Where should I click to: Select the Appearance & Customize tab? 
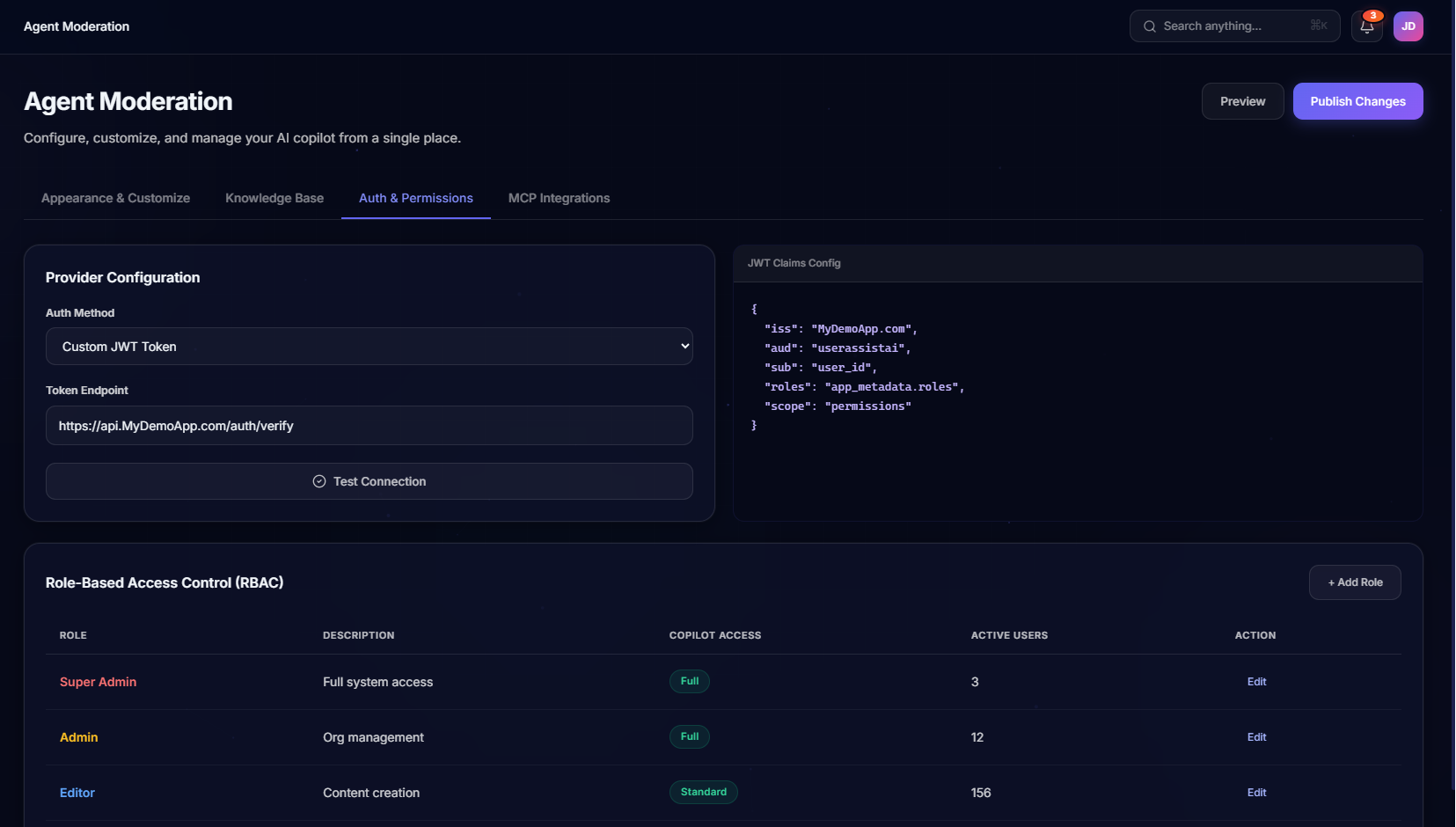pos(115,198)
